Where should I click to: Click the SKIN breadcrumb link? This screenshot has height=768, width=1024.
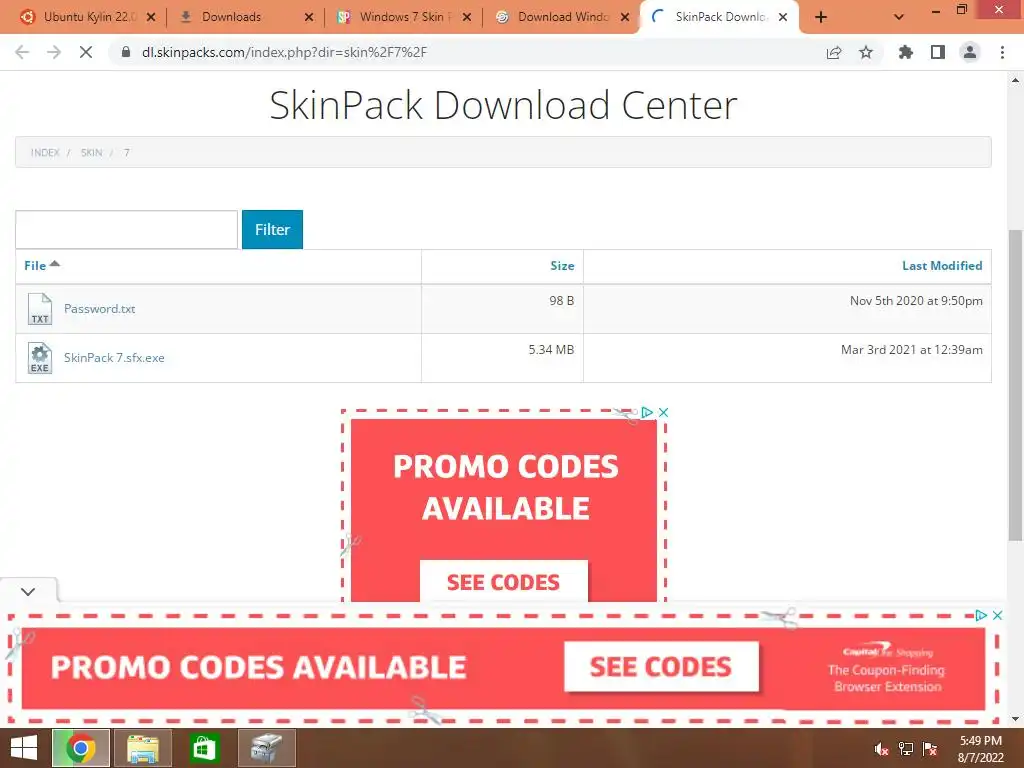click(91, 152)
